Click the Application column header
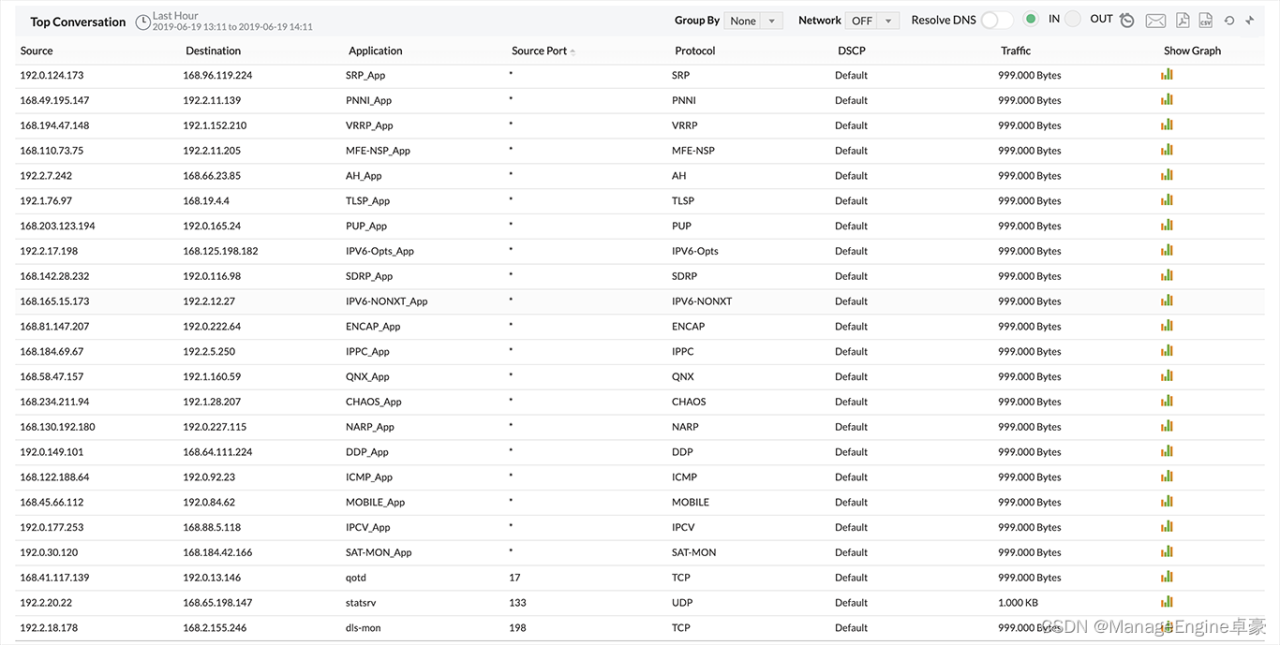 [x=376, y=50]
